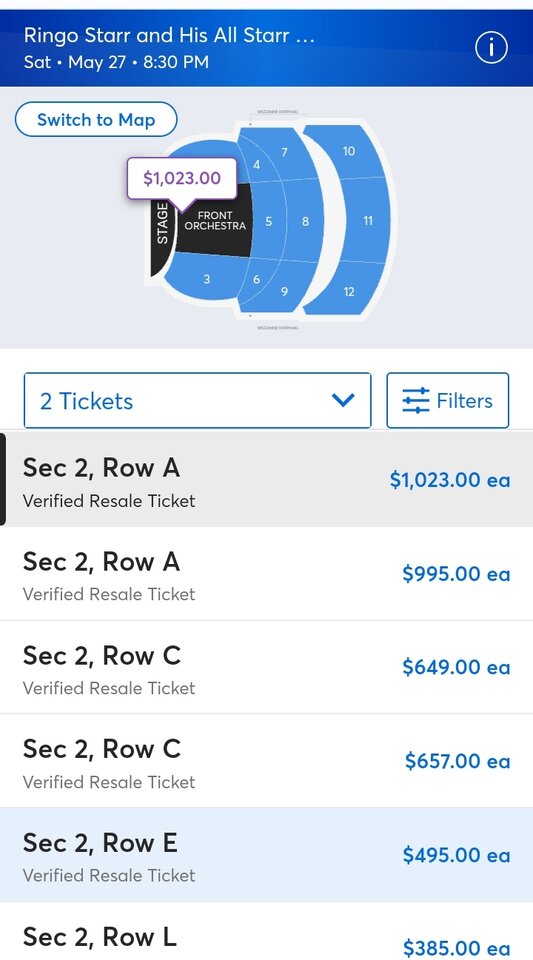
Task: Select section 3 on the seat map
Action: pyautogui.click(x=206, y=279)
